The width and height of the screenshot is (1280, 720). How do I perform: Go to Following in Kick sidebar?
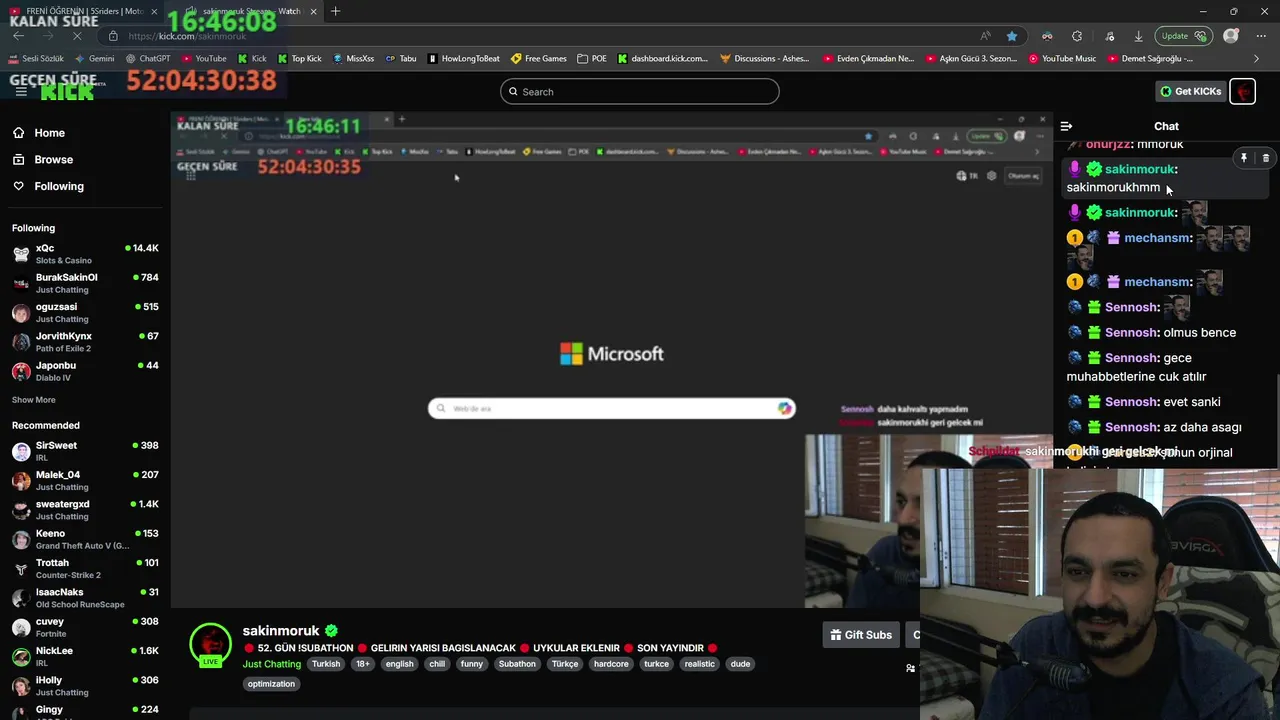(x=48, y=186)
